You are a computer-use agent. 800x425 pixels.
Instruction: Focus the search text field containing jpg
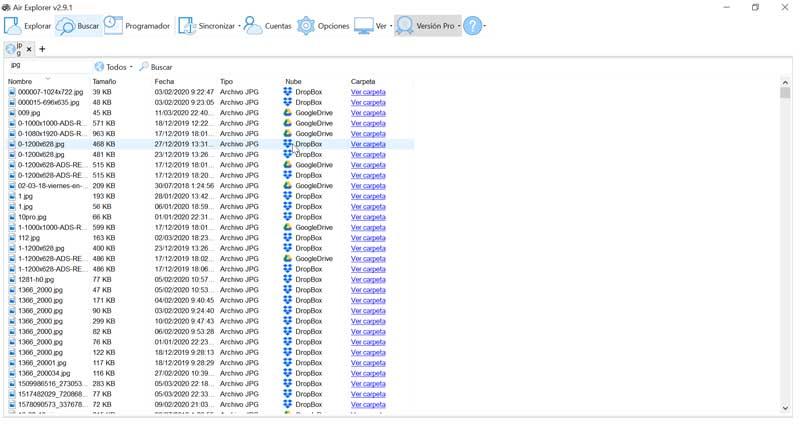coord(49,66)
